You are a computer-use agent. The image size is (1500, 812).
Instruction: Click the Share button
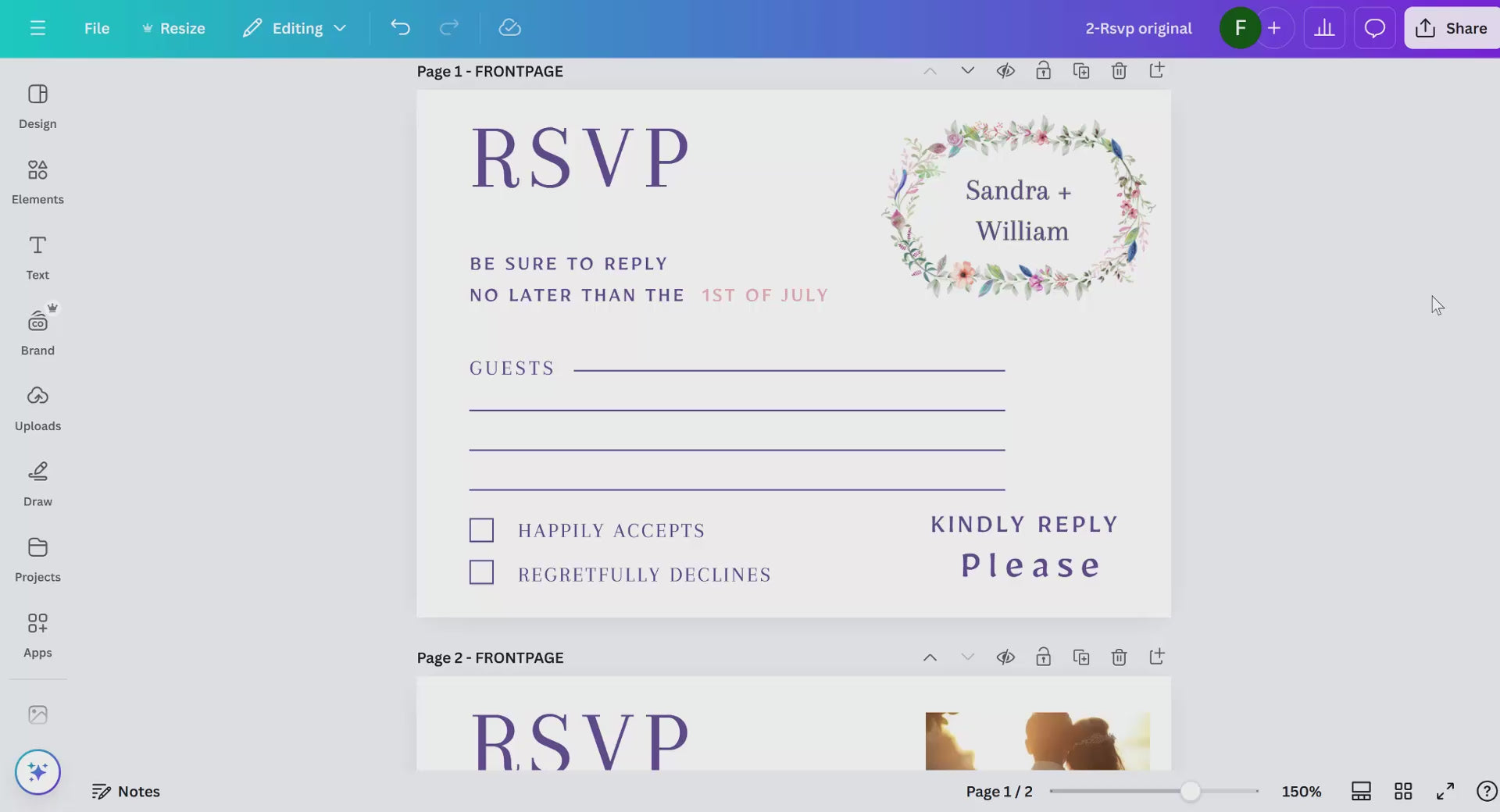1451,28
